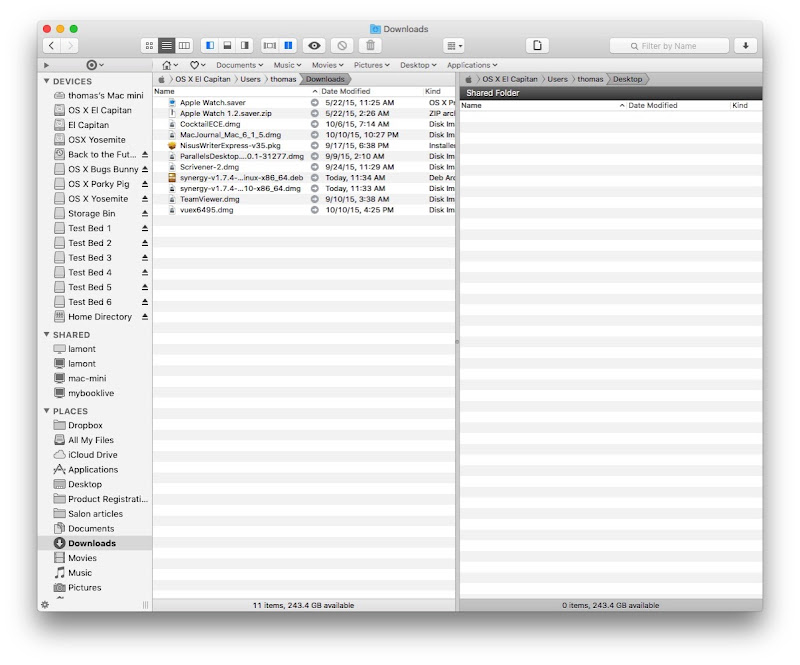This screenshot has height=665, width=800.
Task: Collapse the SHARED section
Action: point(46,334)
